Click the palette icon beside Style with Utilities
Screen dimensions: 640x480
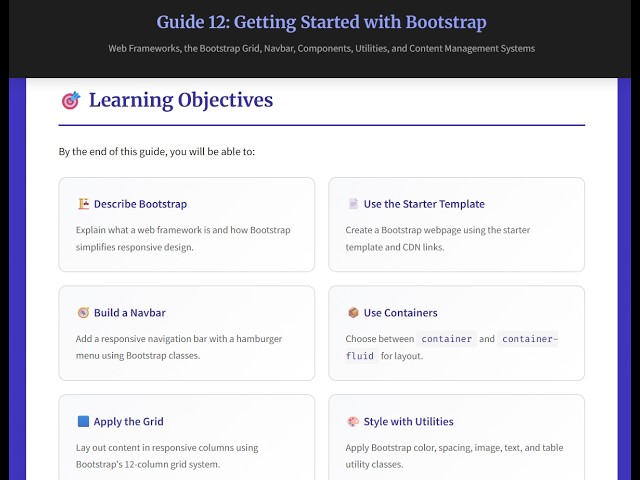pos(353,421)
